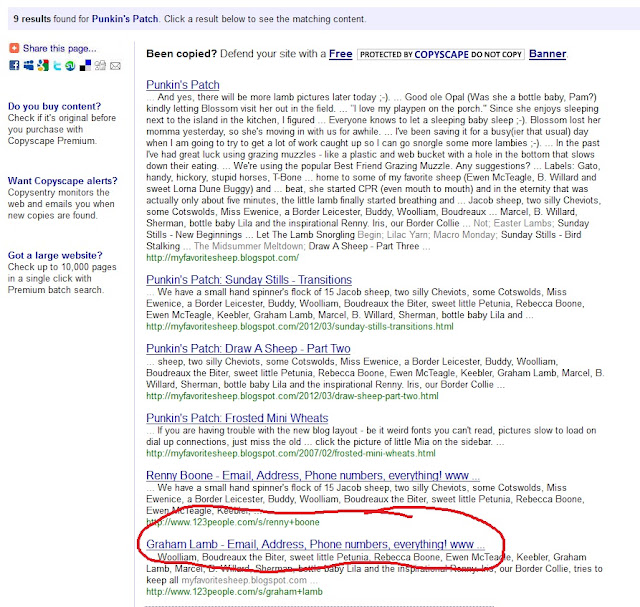The width and height of the screenshot is (640, 607).
Task: Click the 'Free' link in the banner line
Action: (x=340, y=54)
